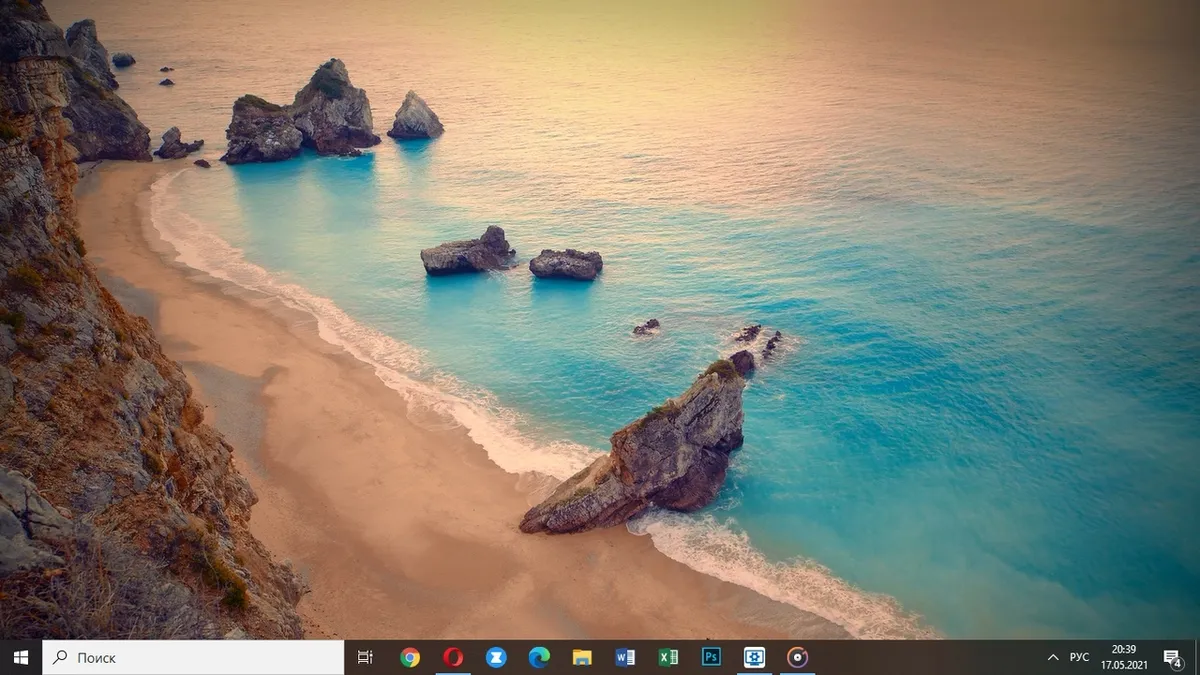Expand the hidden system tray icons
1200x675 pixels.
click(x=1052, y=657)
